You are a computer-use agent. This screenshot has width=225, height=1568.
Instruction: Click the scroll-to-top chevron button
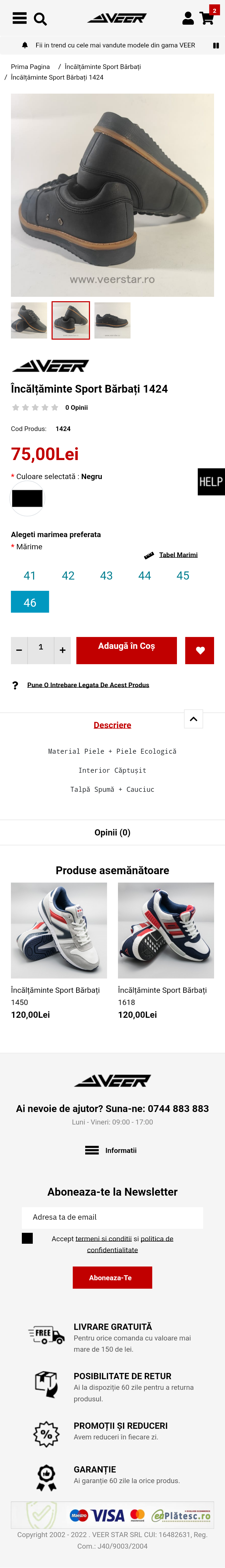point(193,719)
